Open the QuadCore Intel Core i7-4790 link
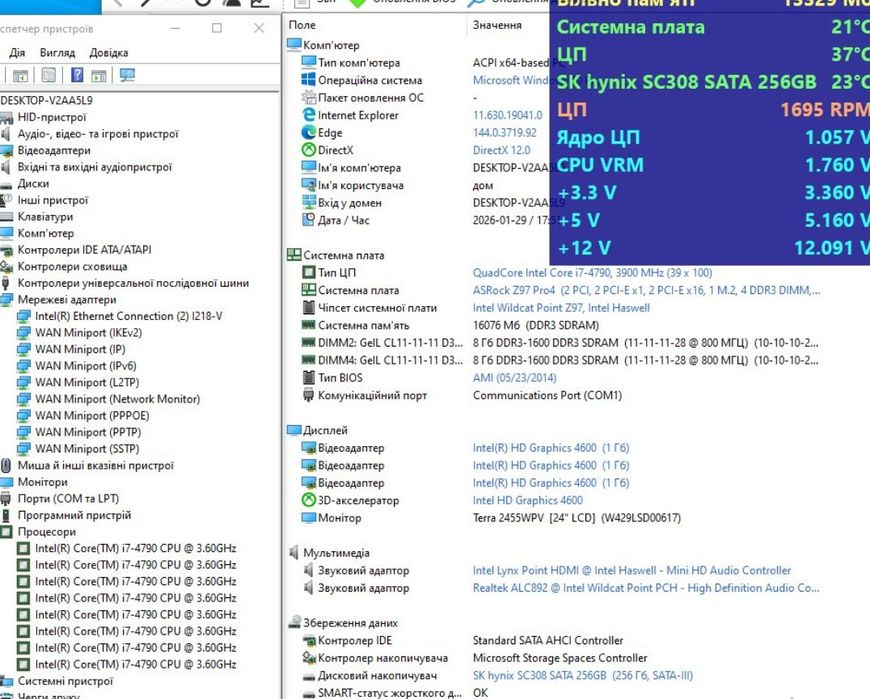 [x=592, y=272]
